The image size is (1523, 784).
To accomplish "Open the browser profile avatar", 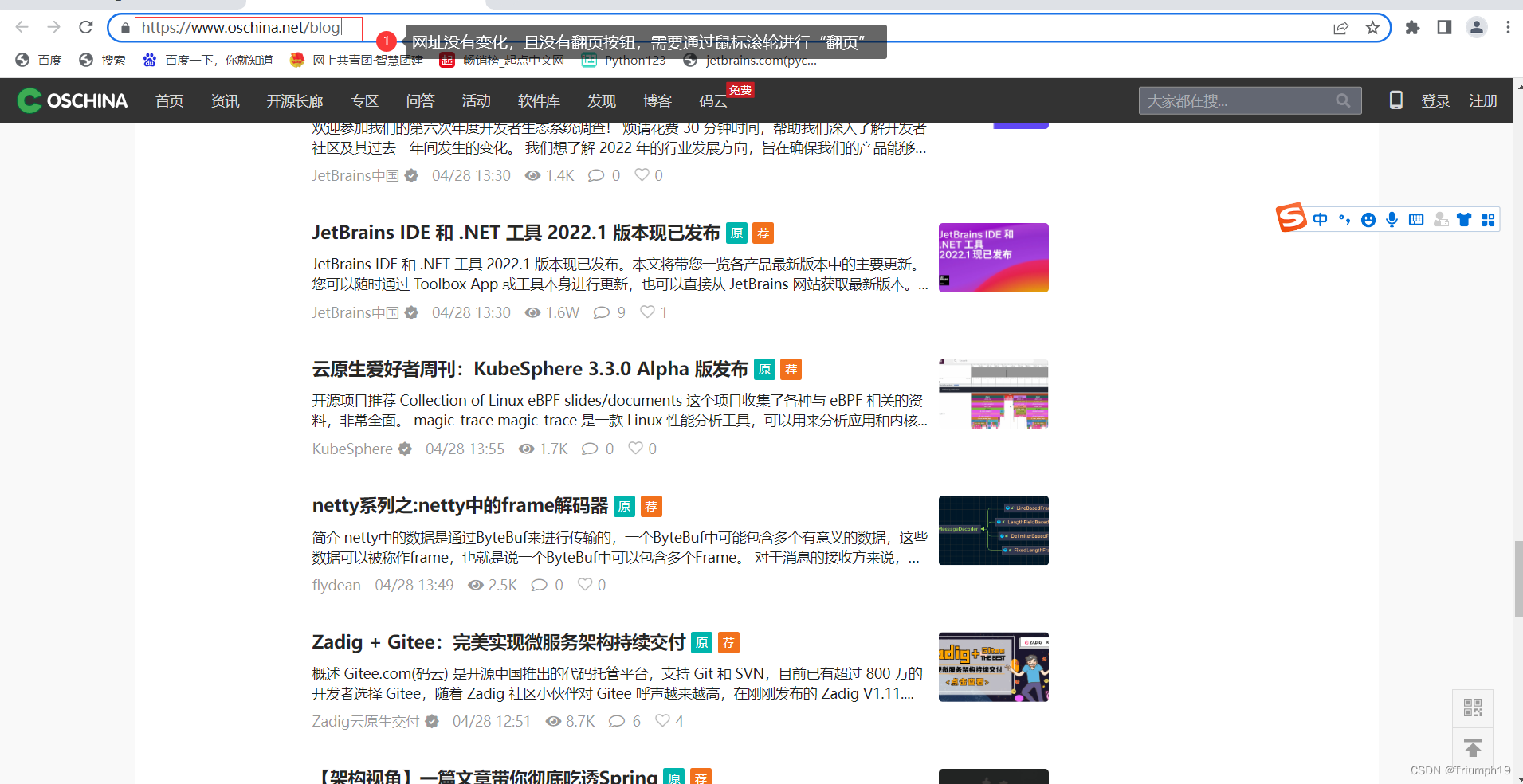I will tap(1477, 28).
